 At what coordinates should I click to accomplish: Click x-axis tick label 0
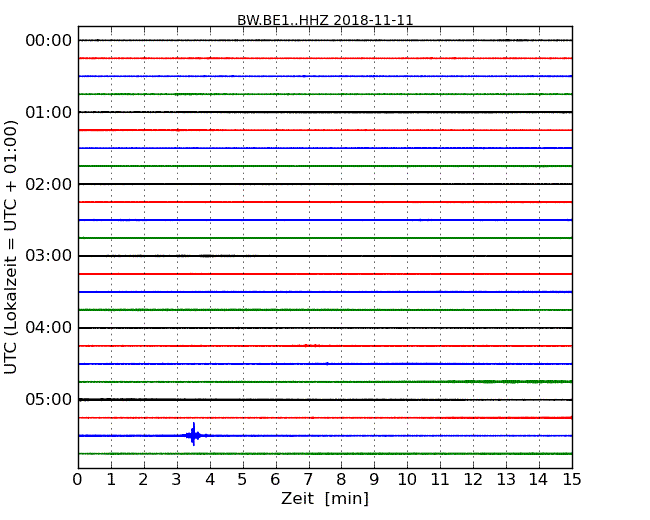click(78, 480)
